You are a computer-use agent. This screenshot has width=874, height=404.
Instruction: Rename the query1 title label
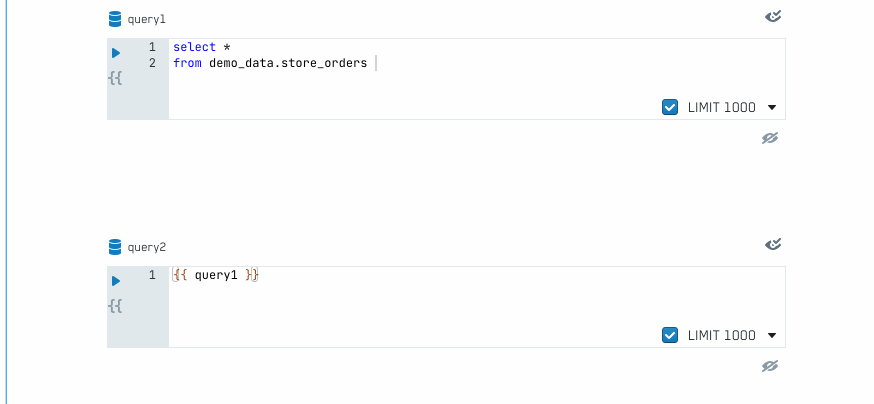point(147,20)
